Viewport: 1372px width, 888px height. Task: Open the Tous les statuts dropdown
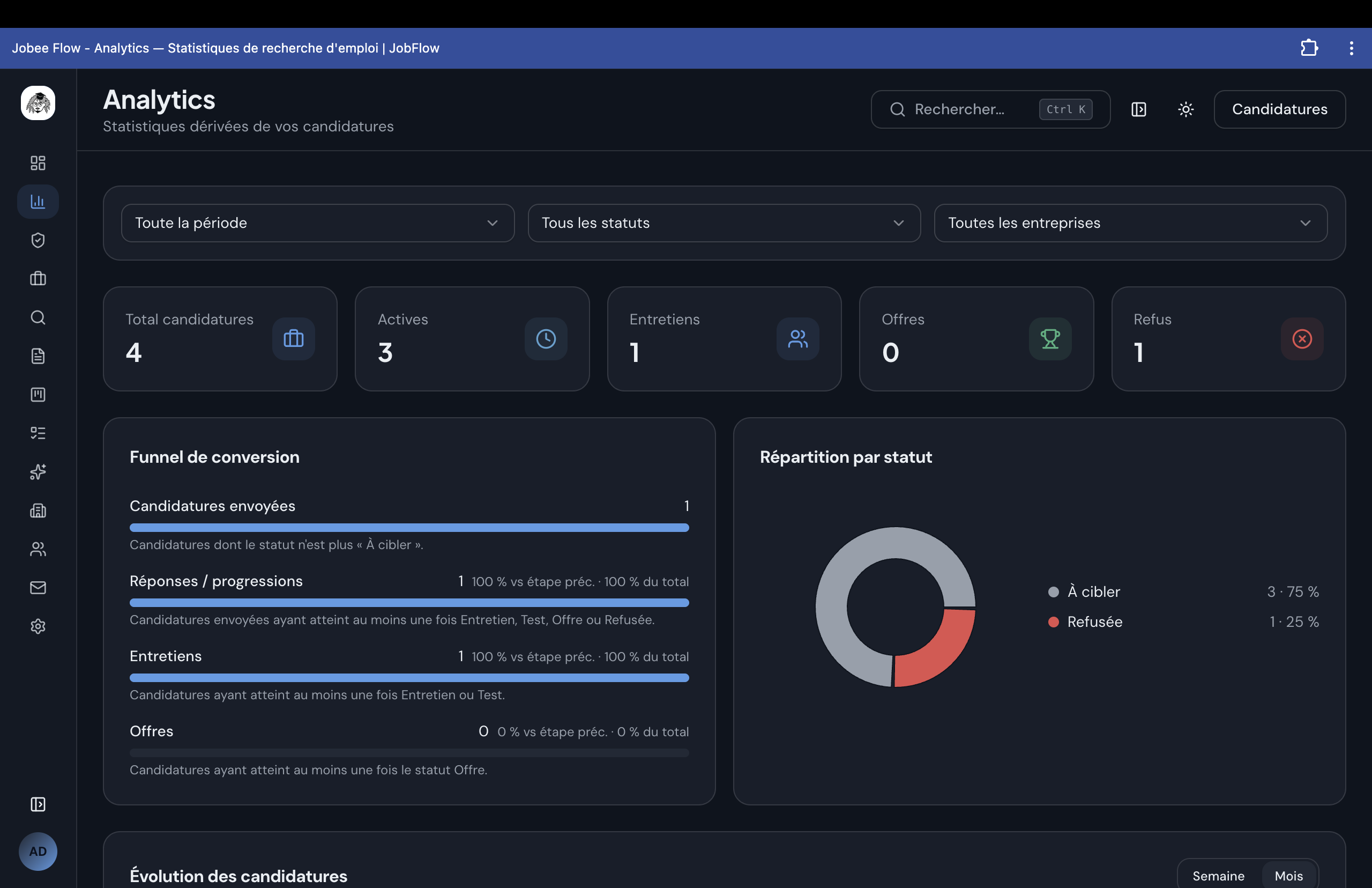[x=724, y=223]
